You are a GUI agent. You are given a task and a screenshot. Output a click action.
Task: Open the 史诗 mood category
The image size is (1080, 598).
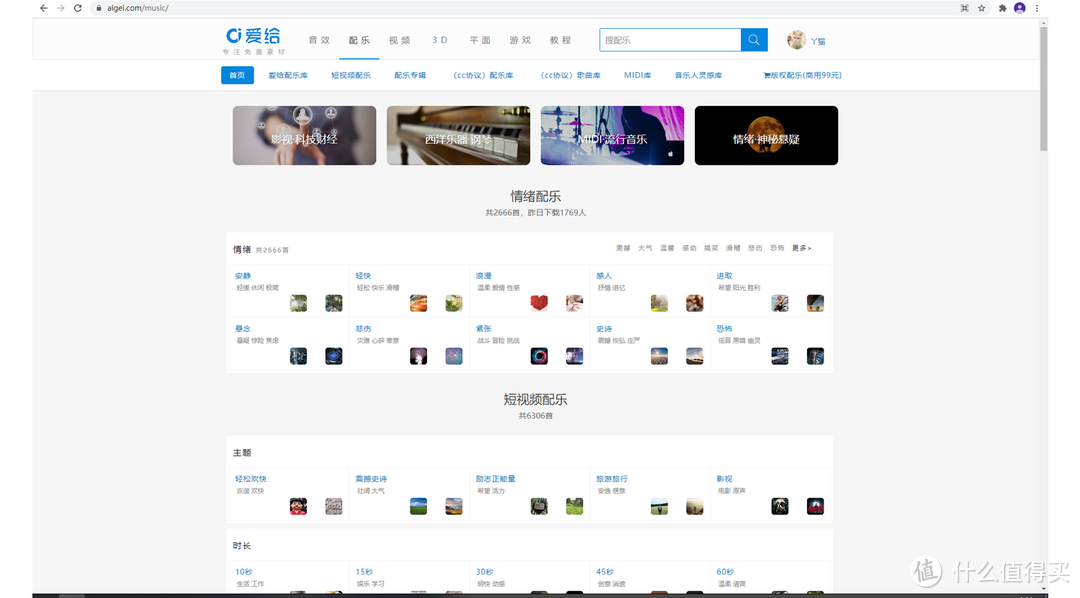(603, 329)
